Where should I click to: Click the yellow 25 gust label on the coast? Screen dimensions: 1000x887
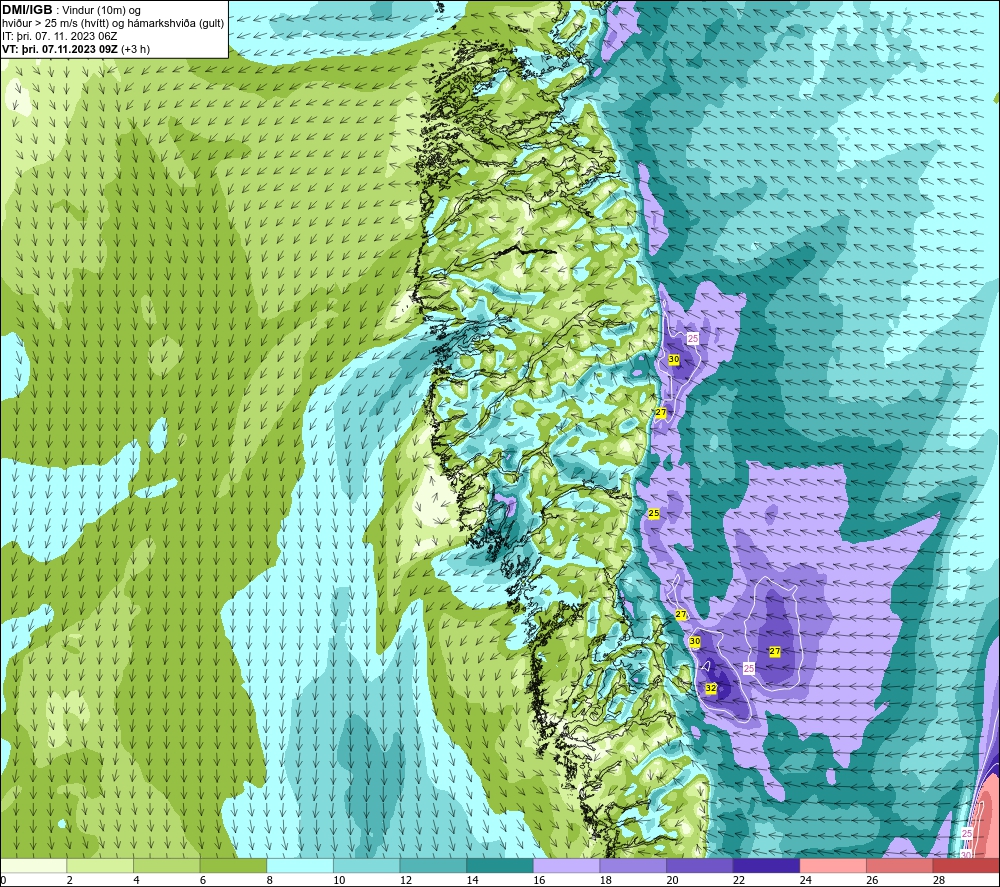pyautogui.click(x=654, y=513)
